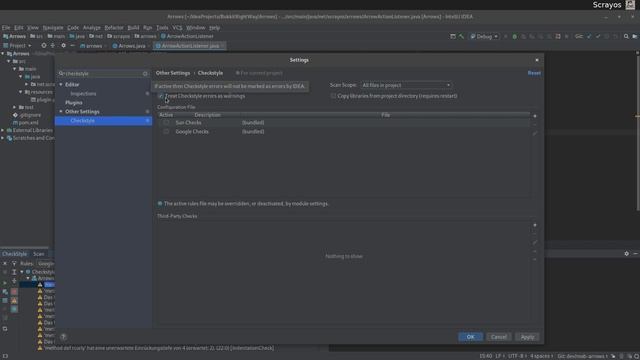
Task: Enable Copy libraries from project directory checkbox
Action: (333, 96)
